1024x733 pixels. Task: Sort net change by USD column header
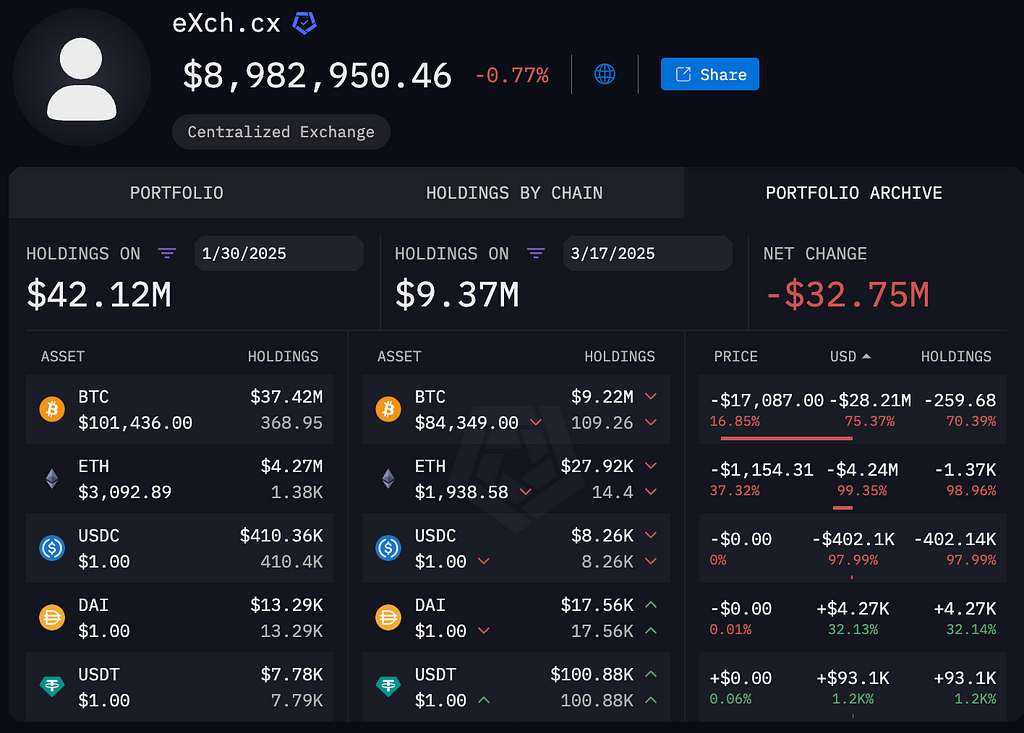(x=843, y=357)
